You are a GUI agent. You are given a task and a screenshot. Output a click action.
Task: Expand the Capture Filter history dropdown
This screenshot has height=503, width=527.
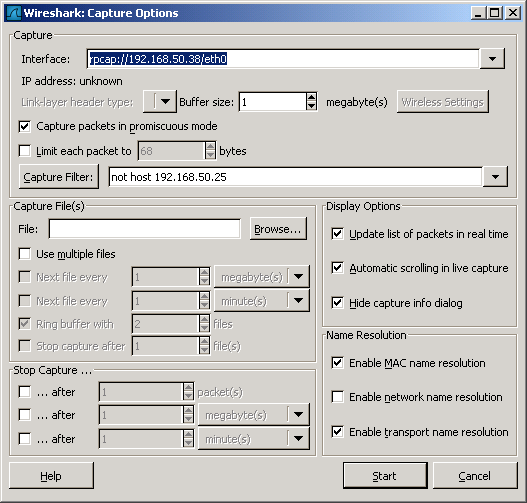pos(495,177)
